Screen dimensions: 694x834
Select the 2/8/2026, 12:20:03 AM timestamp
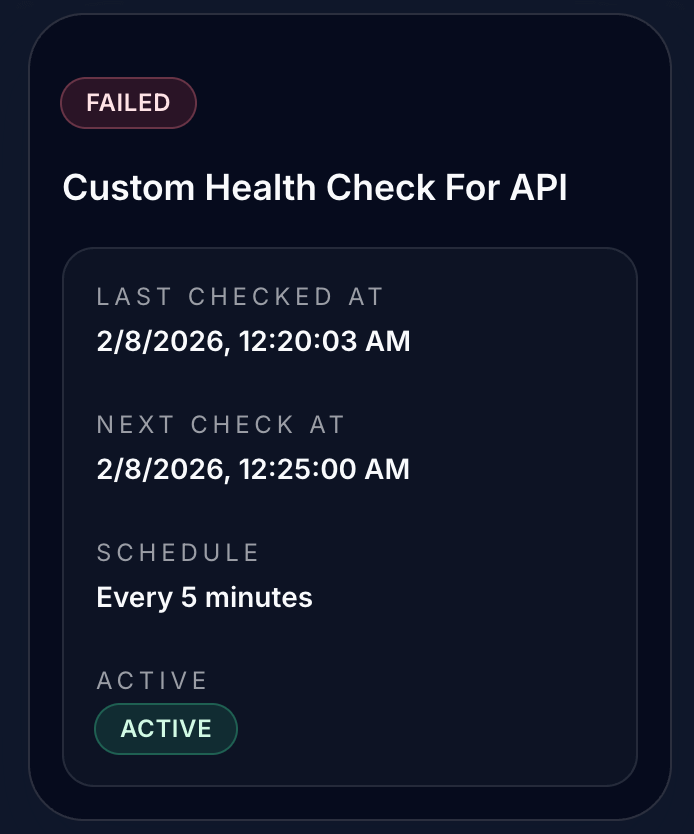(x=253, y=341)
